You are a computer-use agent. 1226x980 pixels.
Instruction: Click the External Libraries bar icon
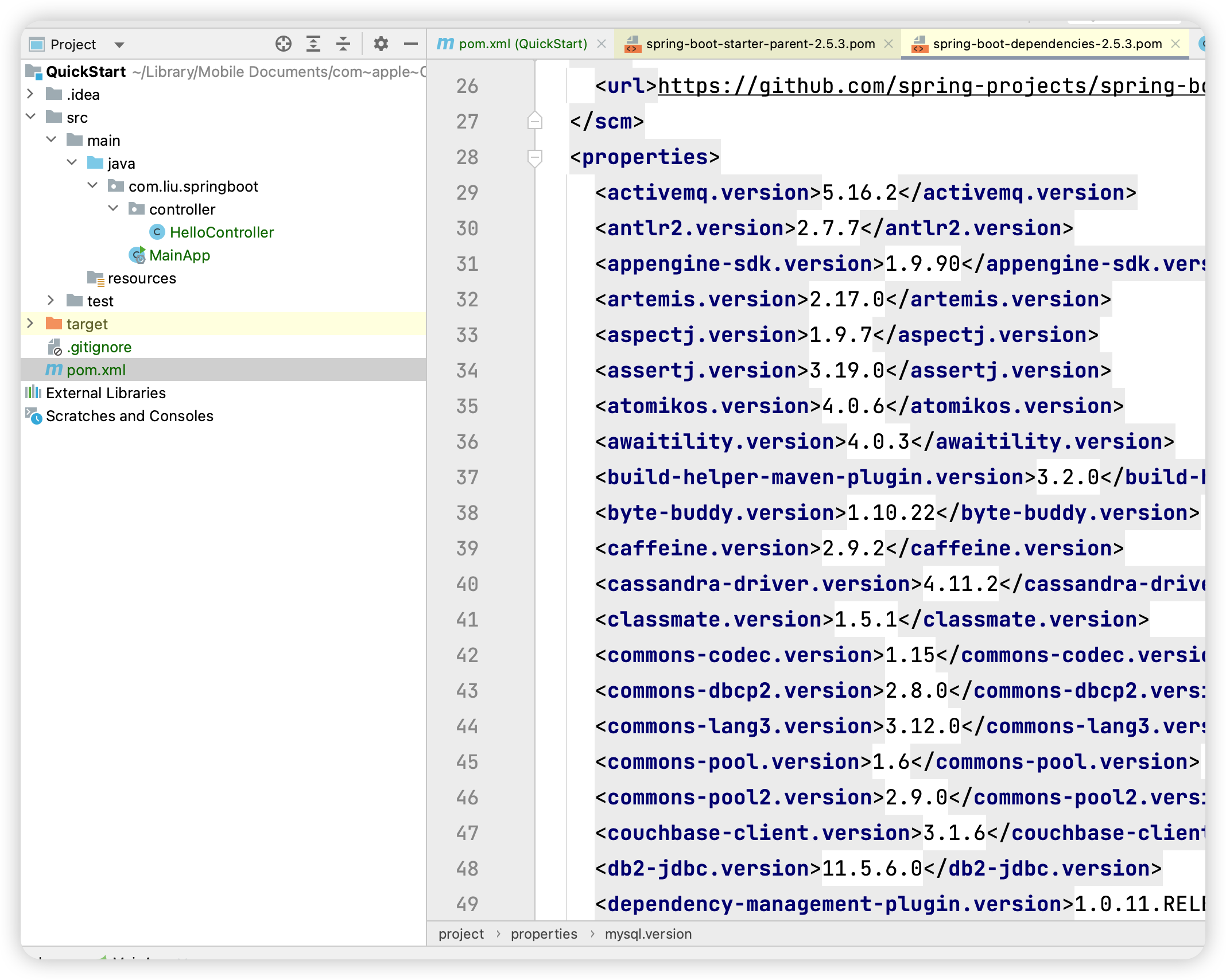tap(33, 392)
